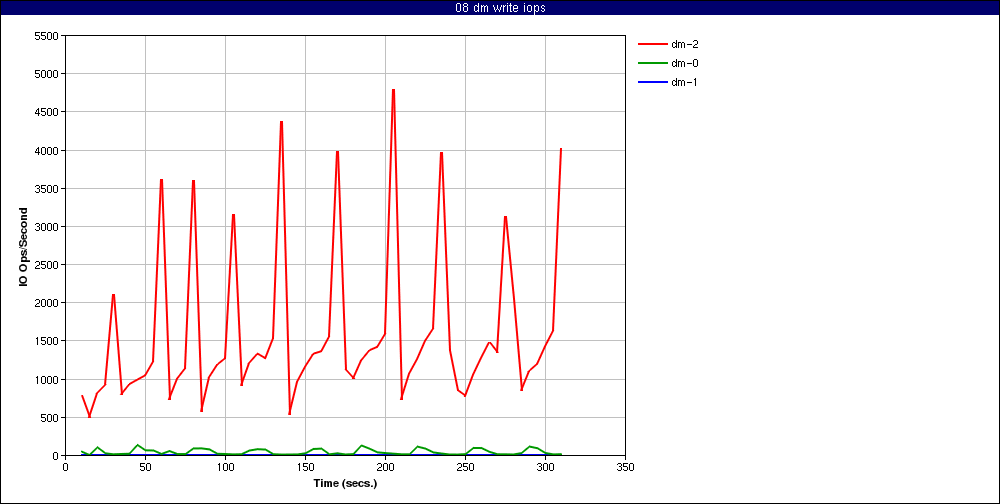Click the x-axis value 200

(385, 467)
